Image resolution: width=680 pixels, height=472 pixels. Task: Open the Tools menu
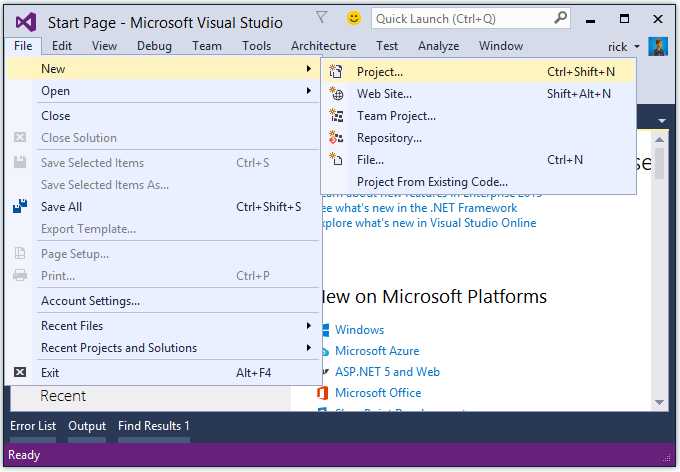click(x=256, y=46)
